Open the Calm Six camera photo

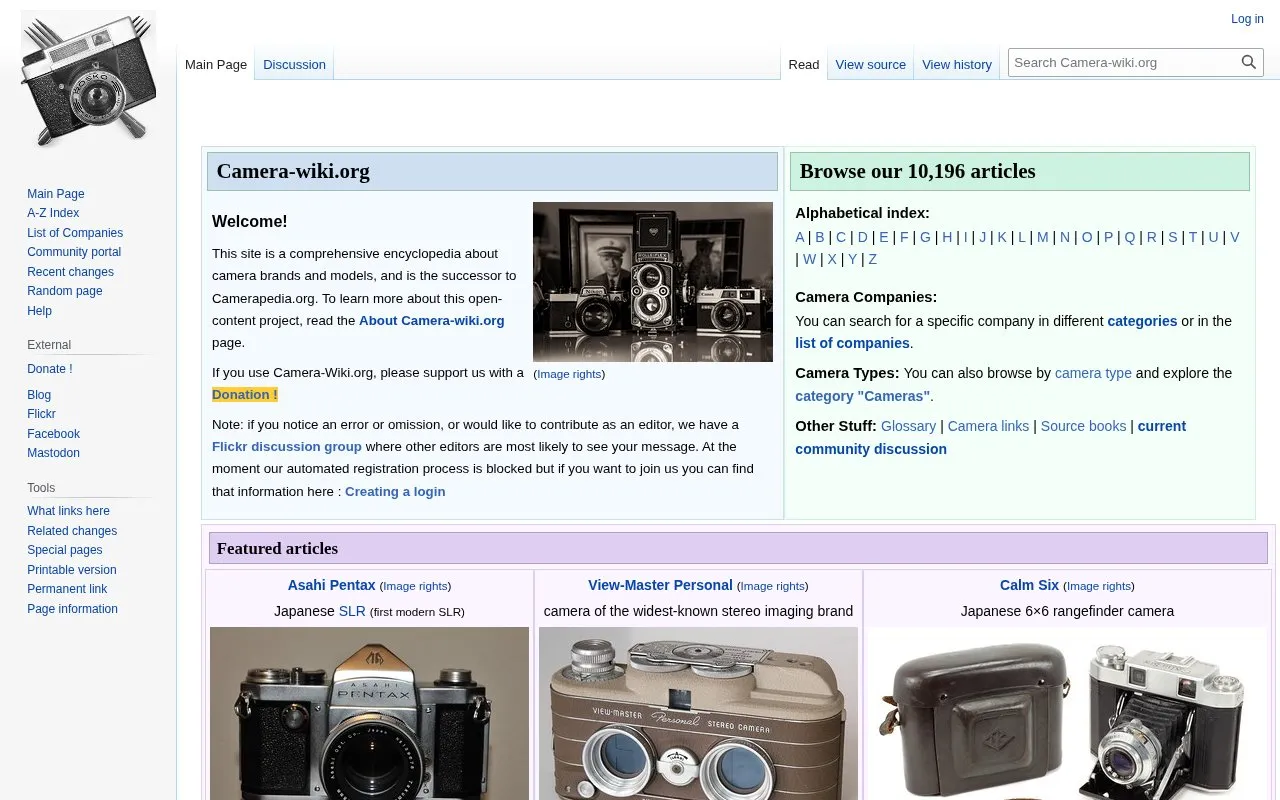(x=1067, y=713)
